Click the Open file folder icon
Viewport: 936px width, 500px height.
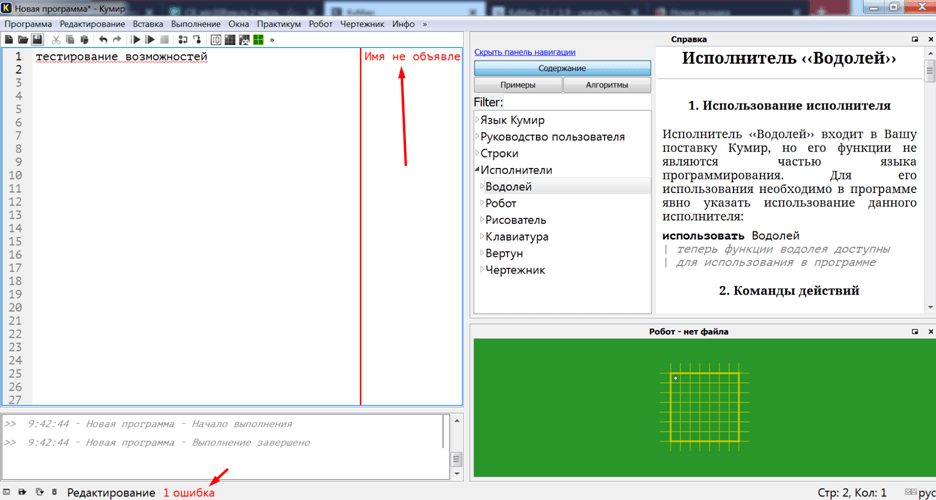click(x=23, y=40)
